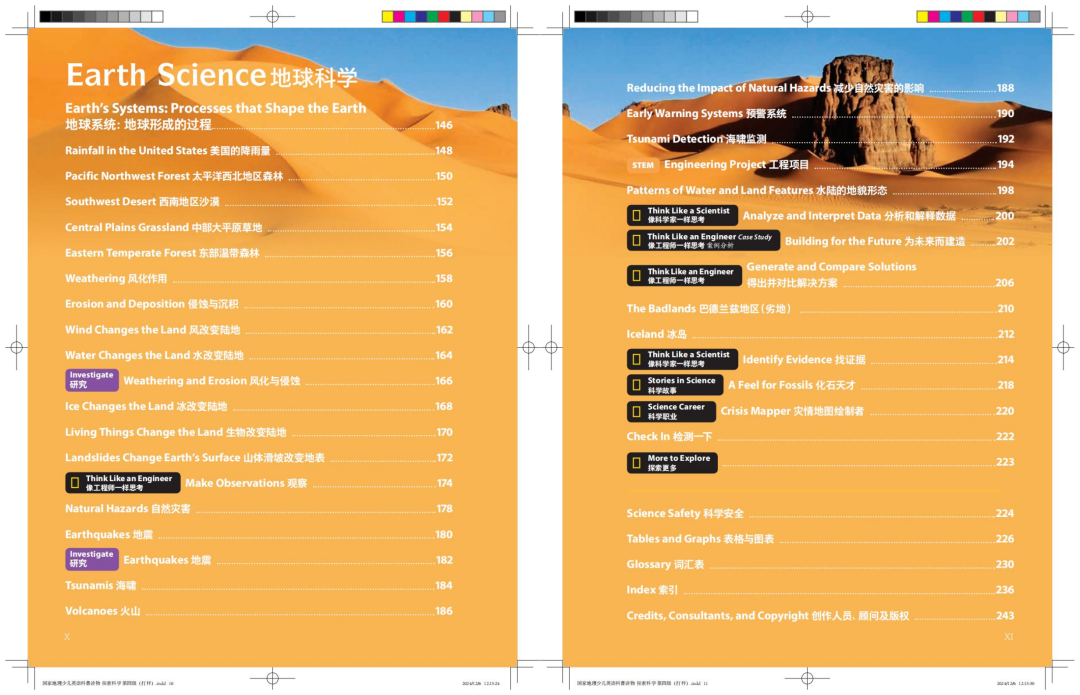Click the magenta swatch in right page color bar

click(x=933, y=16)
